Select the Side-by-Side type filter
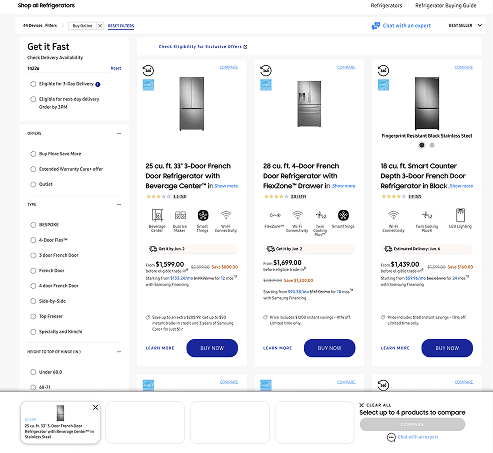Viewport: 493px width, 453px height. point(33,301)
